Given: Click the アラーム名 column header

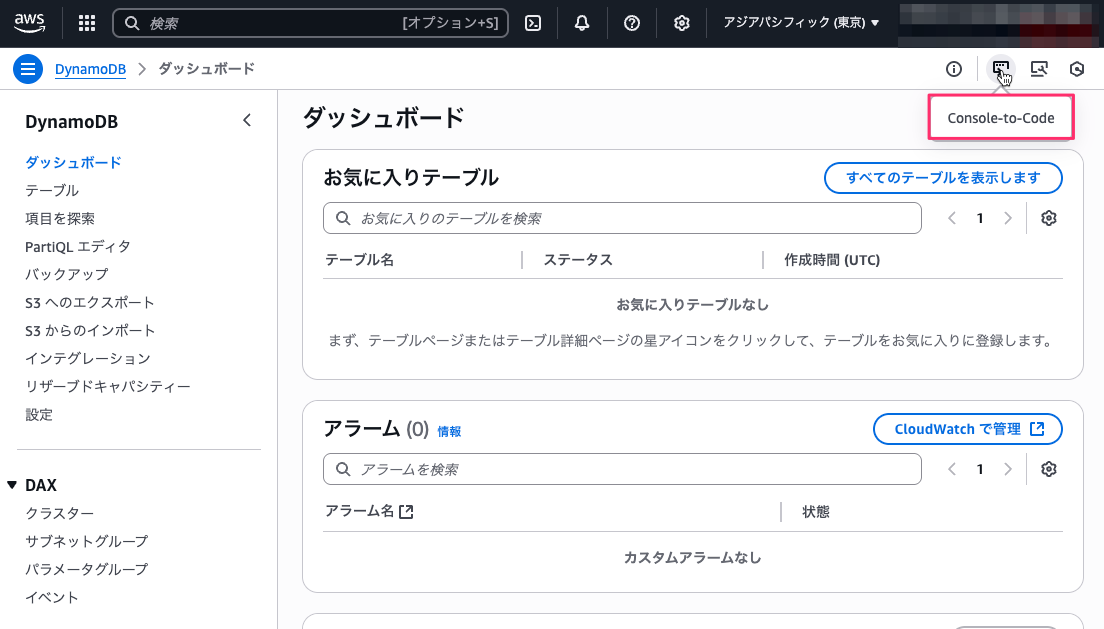Looking at the screenshot, I should pyautogui.click(x=359, y=511).
